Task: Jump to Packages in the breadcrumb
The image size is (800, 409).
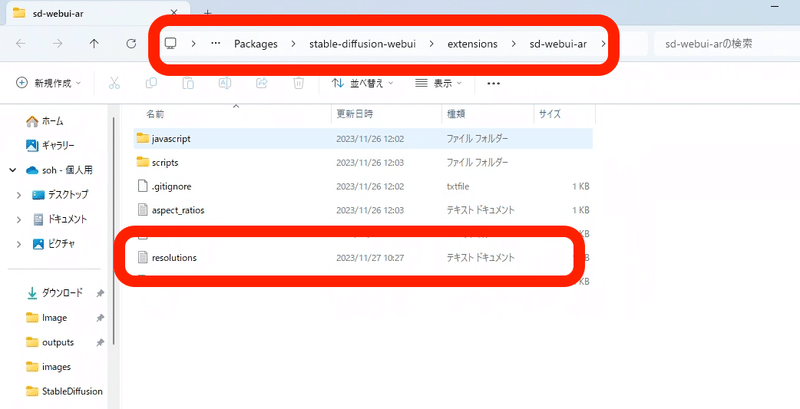Action: point(256,44)
